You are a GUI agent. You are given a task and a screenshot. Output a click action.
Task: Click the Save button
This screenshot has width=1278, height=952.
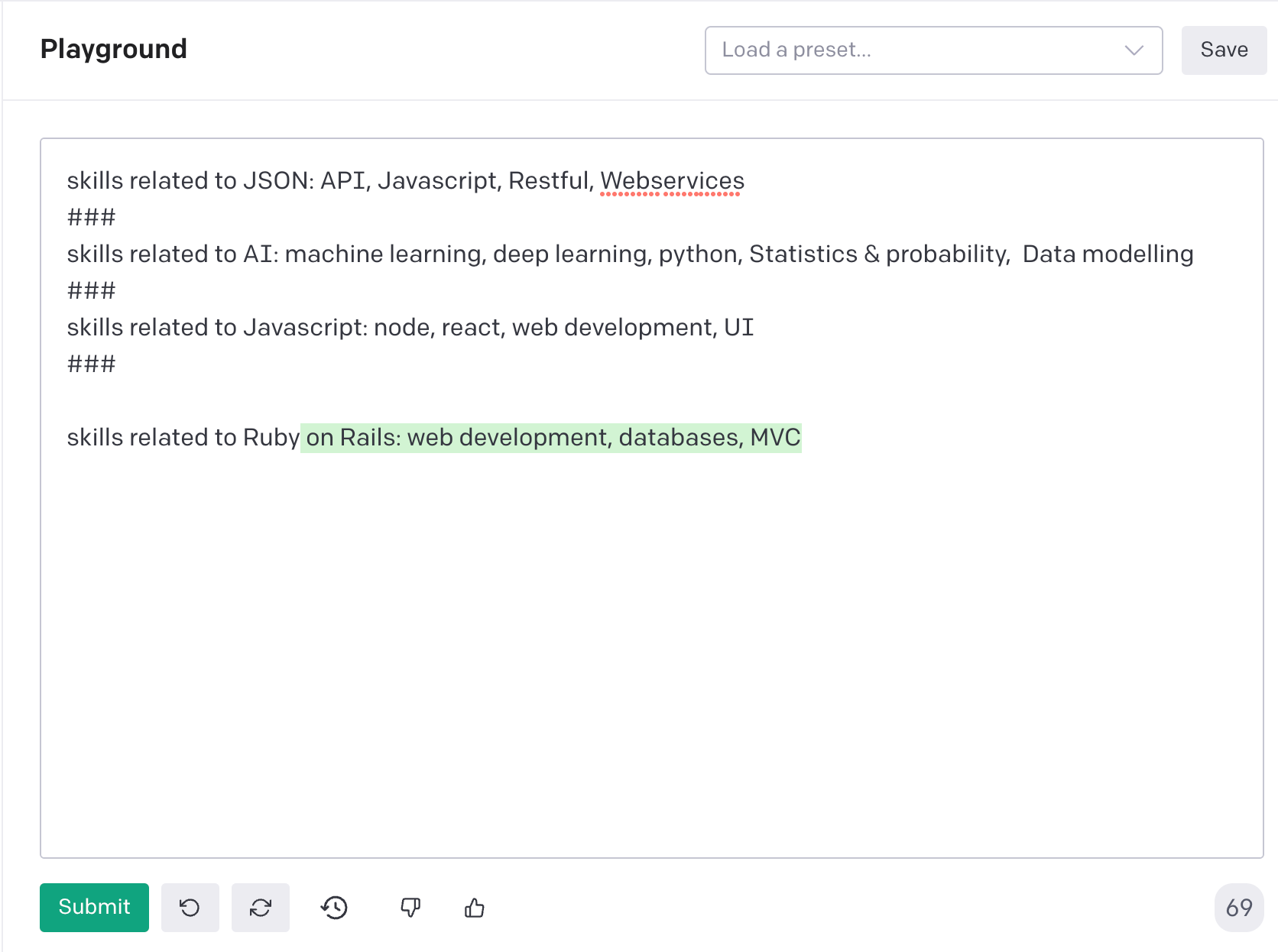tap(1224, 50)
